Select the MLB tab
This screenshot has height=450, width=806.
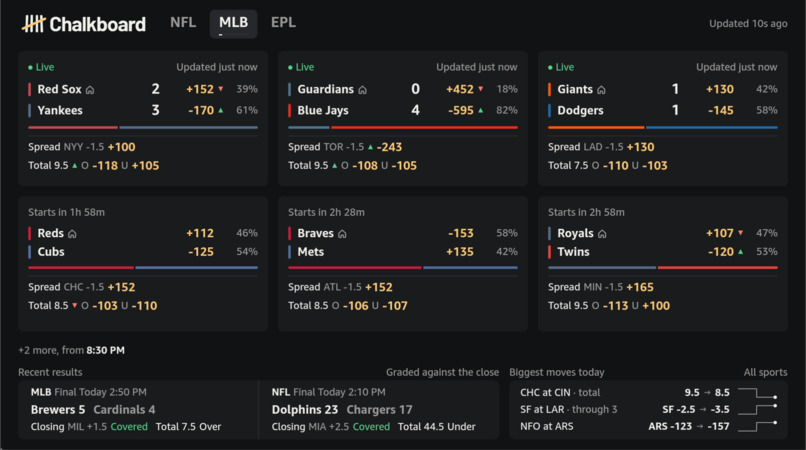pos(233,24)
